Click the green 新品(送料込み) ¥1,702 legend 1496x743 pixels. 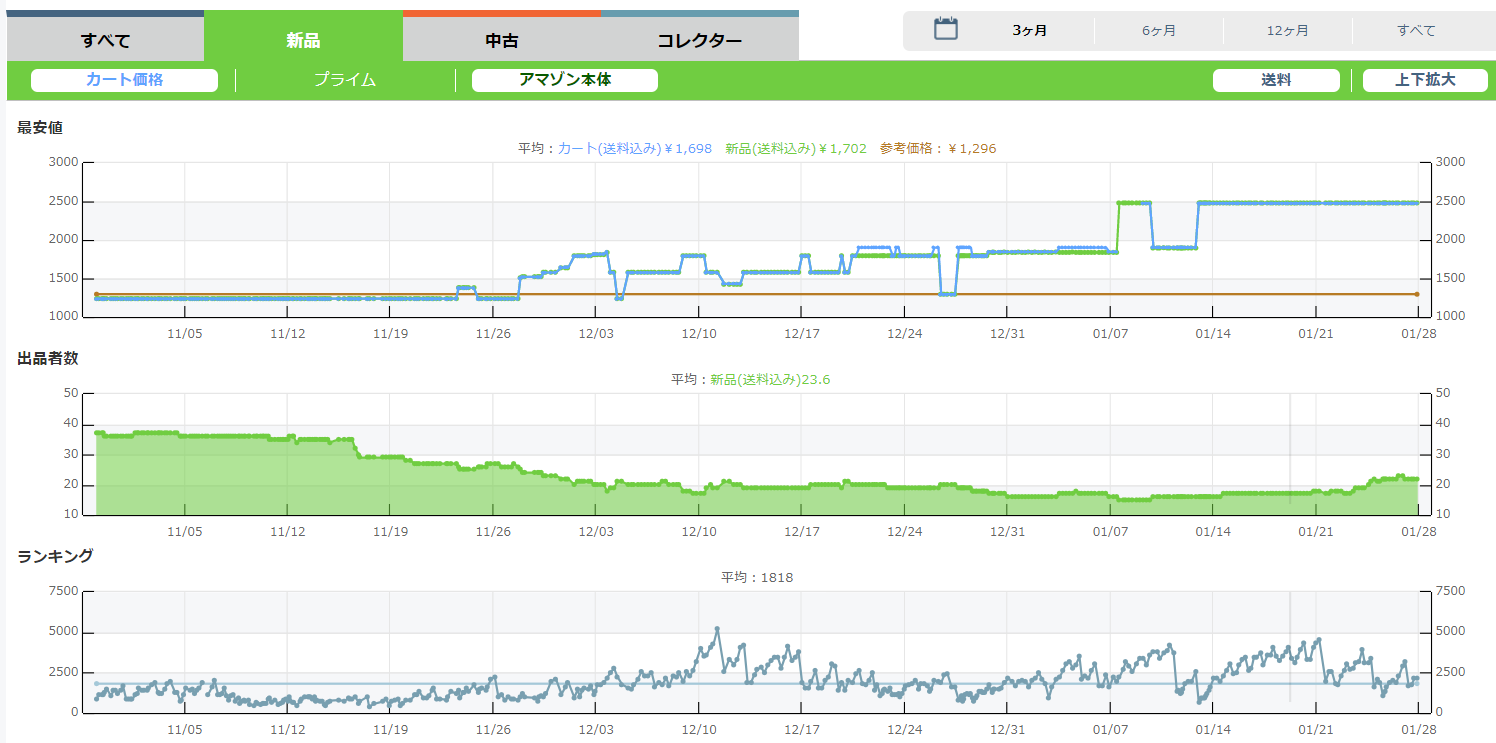pyautogui.click(x=795, y=149)
